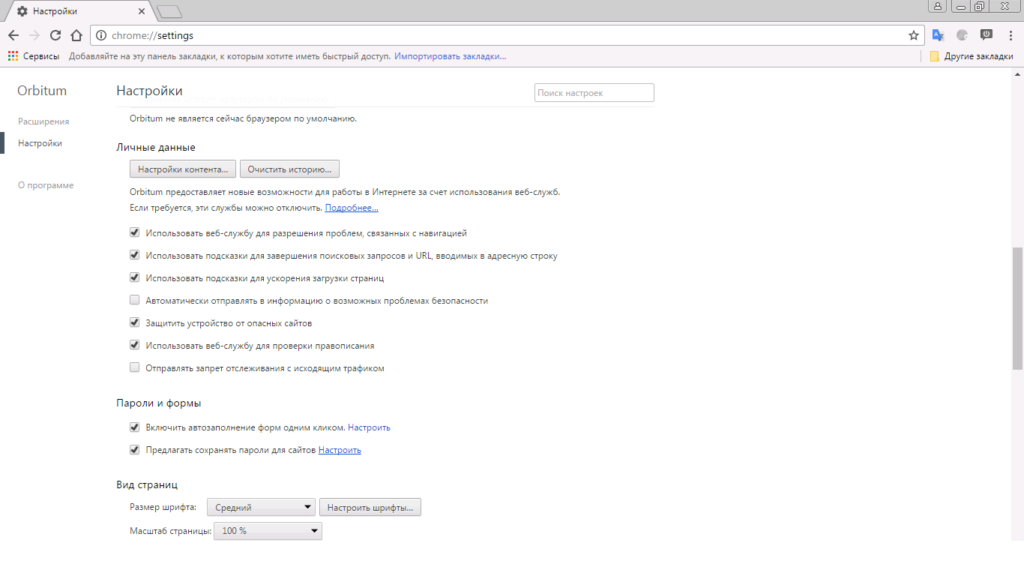Toggle search and URL completion suggestions
Viewport: 1024px width, 576px height.
(135, 255)
